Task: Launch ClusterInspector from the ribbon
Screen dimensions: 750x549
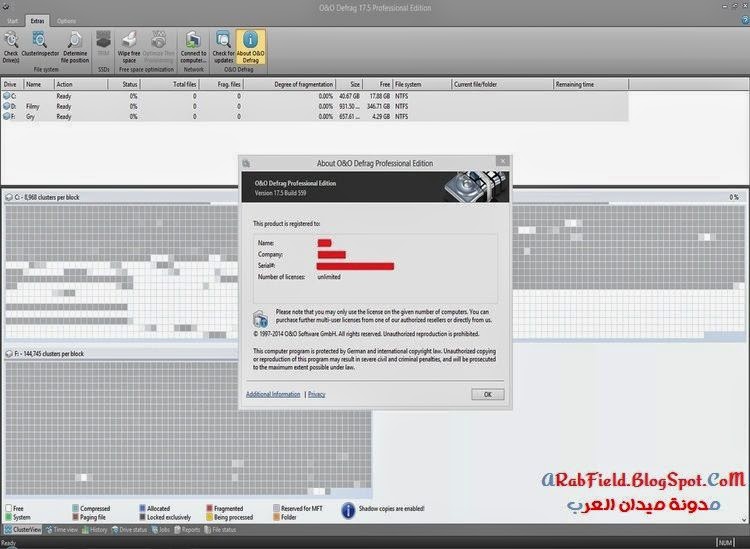Action: tap(40, 44)
